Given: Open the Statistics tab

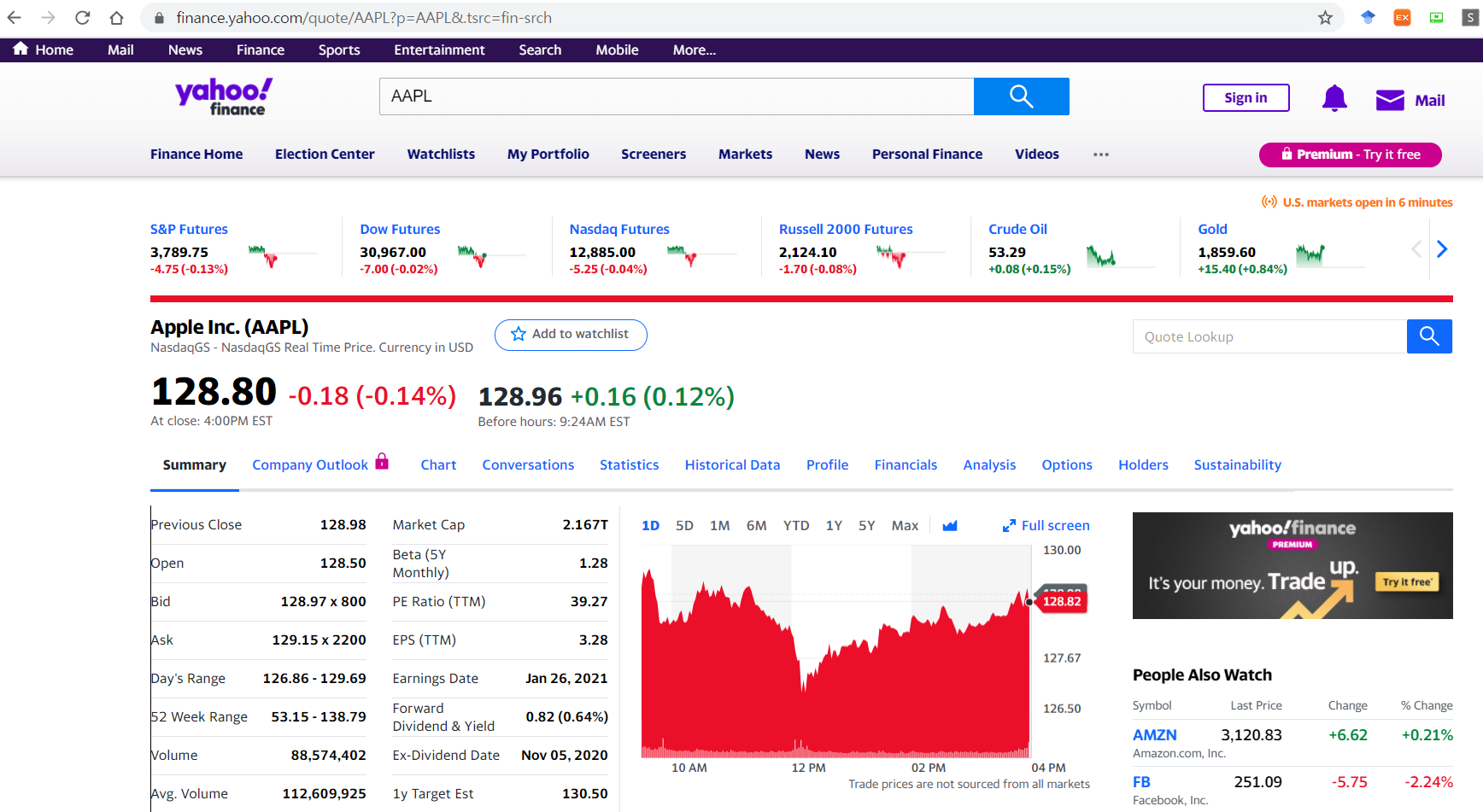Looking at the screenshot, I should click(629, 465).
